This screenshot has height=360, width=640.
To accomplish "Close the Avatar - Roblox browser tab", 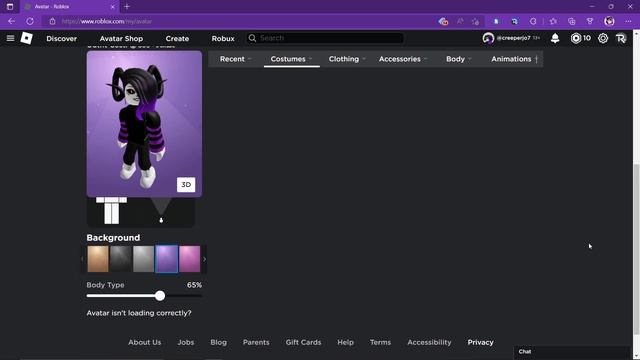I will pos(113,7).
